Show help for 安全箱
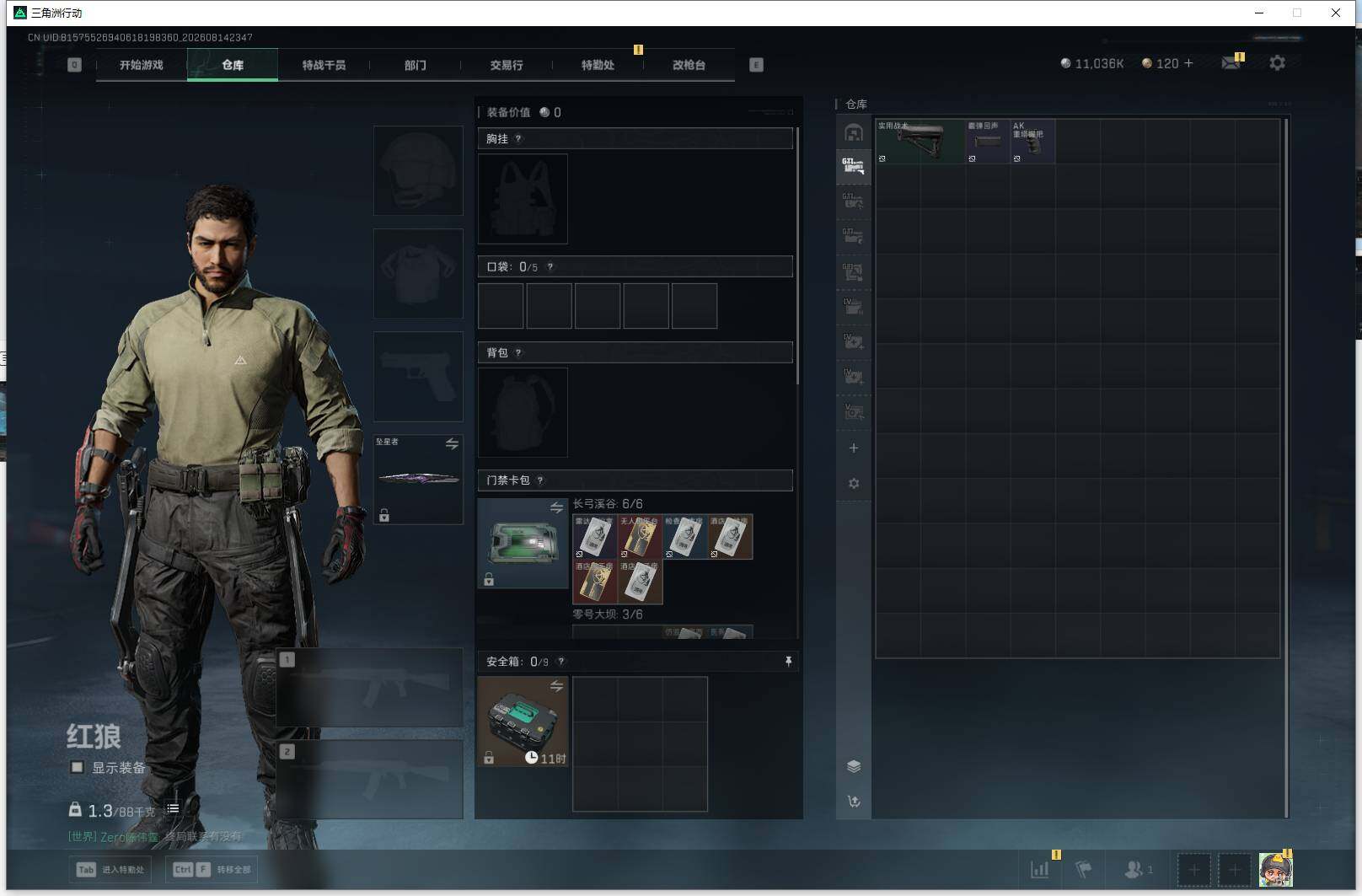The height and width of the screenshot is (896, 1362). 561,662
